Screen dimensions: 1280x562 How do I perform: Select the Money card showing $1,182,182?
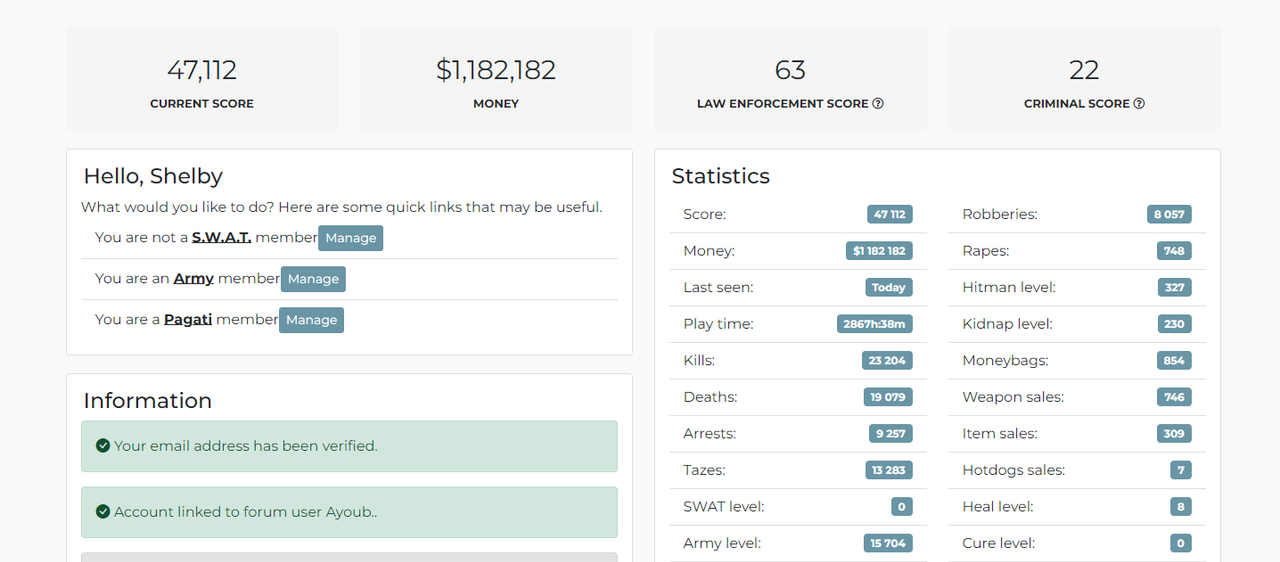tap(496, 79)
